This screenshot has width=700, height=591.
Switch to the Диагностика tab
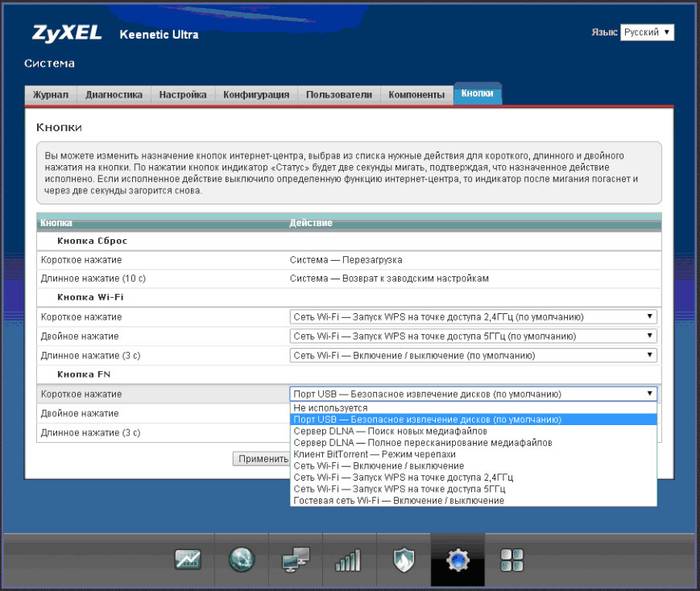coord(114,95)
